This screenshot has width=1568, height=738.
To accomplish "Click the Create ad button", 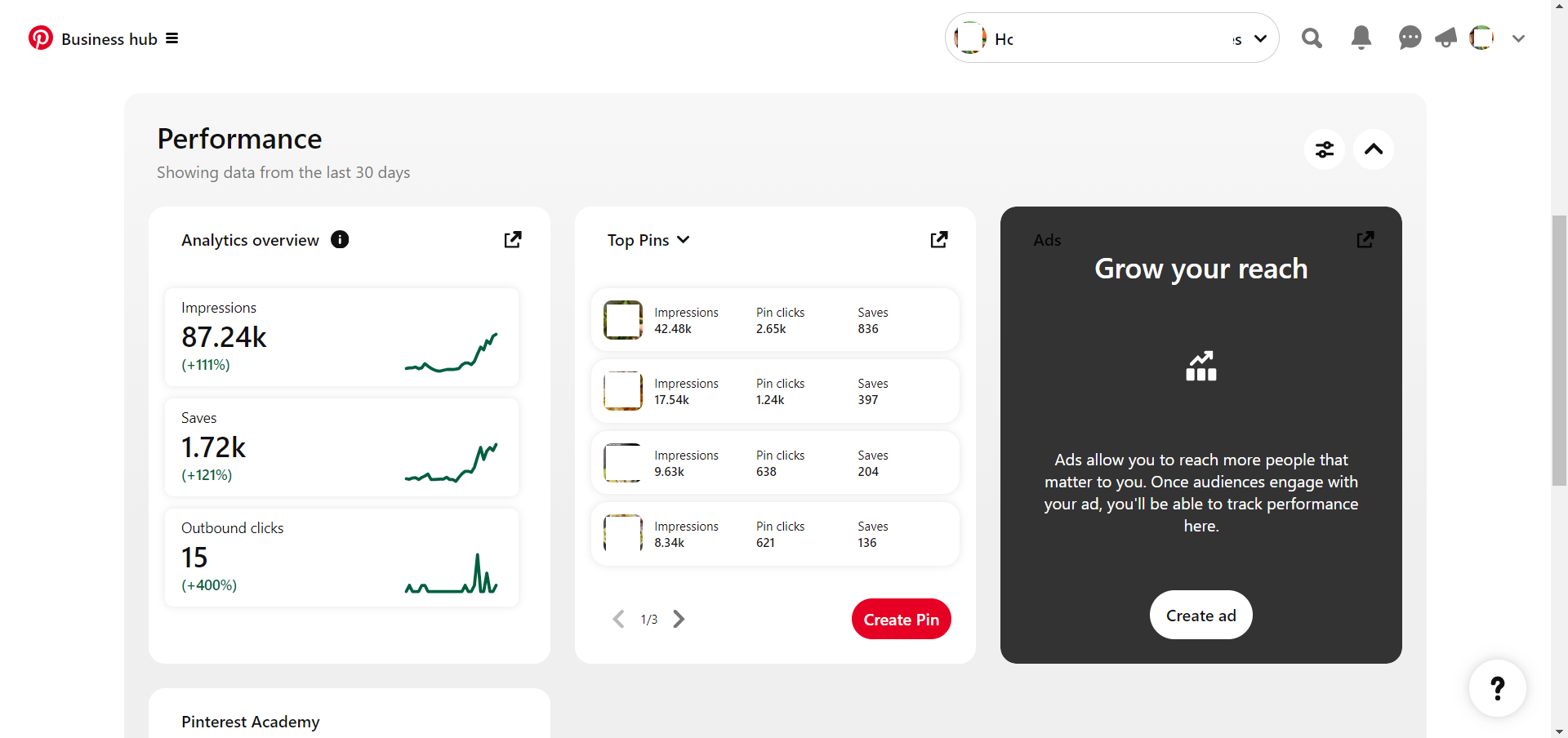I will pyautogui.click(x=1201, y=615).
